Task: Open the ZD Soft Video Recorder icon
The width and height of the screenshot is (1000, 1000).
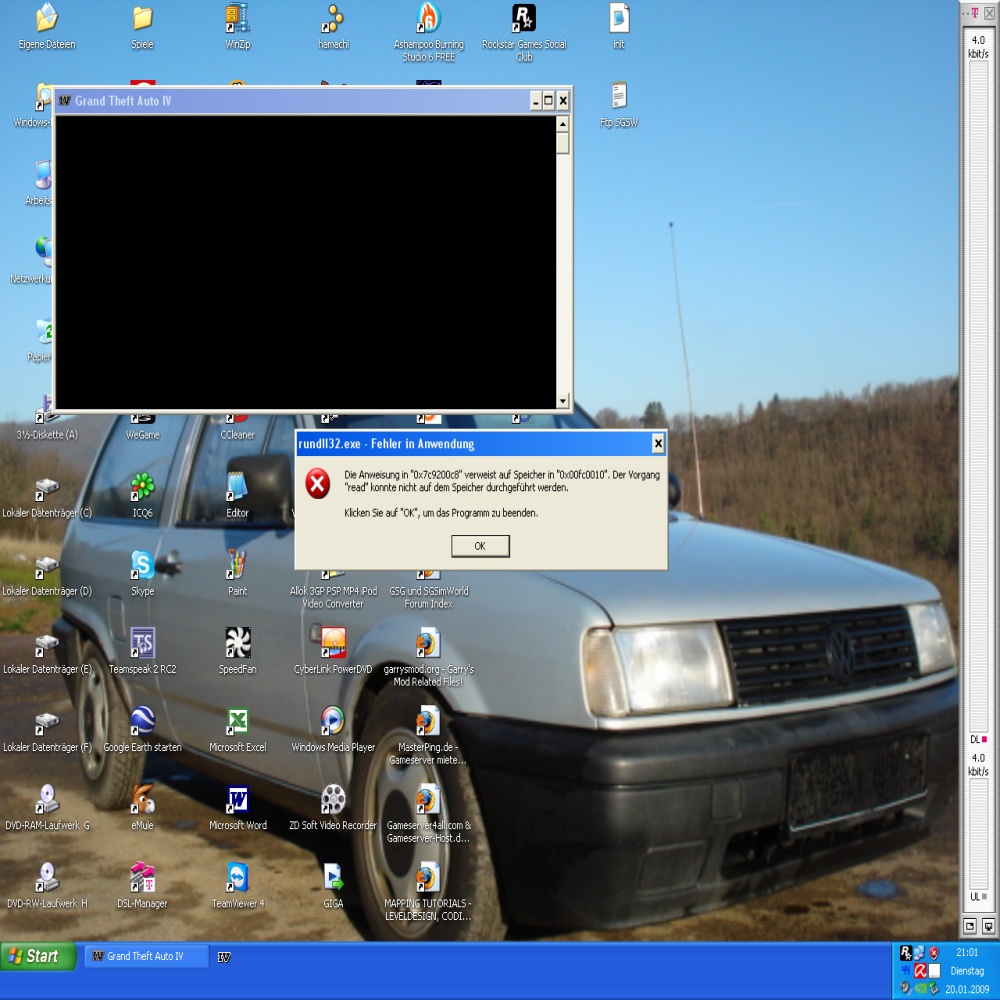Action: (x=333, y=799)
